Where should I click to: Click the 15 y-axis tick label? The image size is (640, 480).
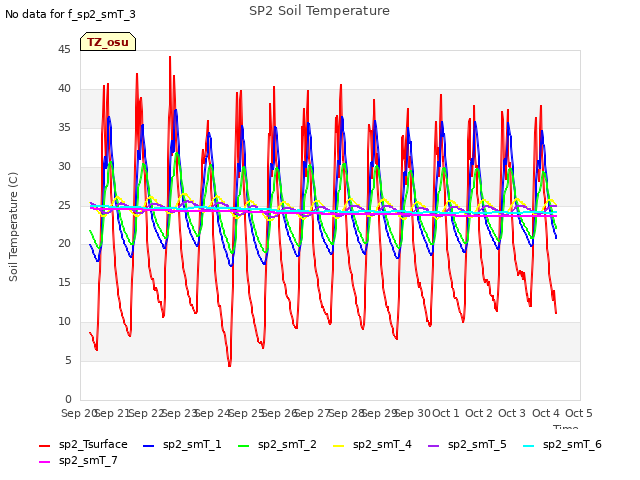[x=64, y=282]
